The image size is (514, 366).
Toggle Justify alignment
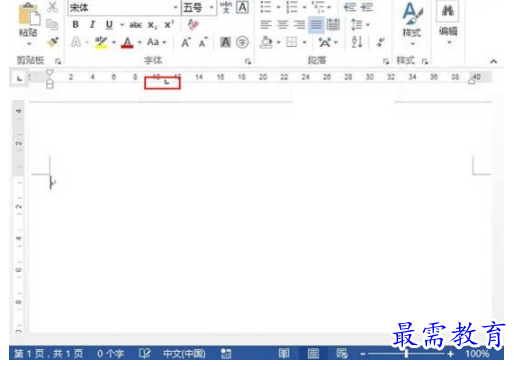[316, 25]
